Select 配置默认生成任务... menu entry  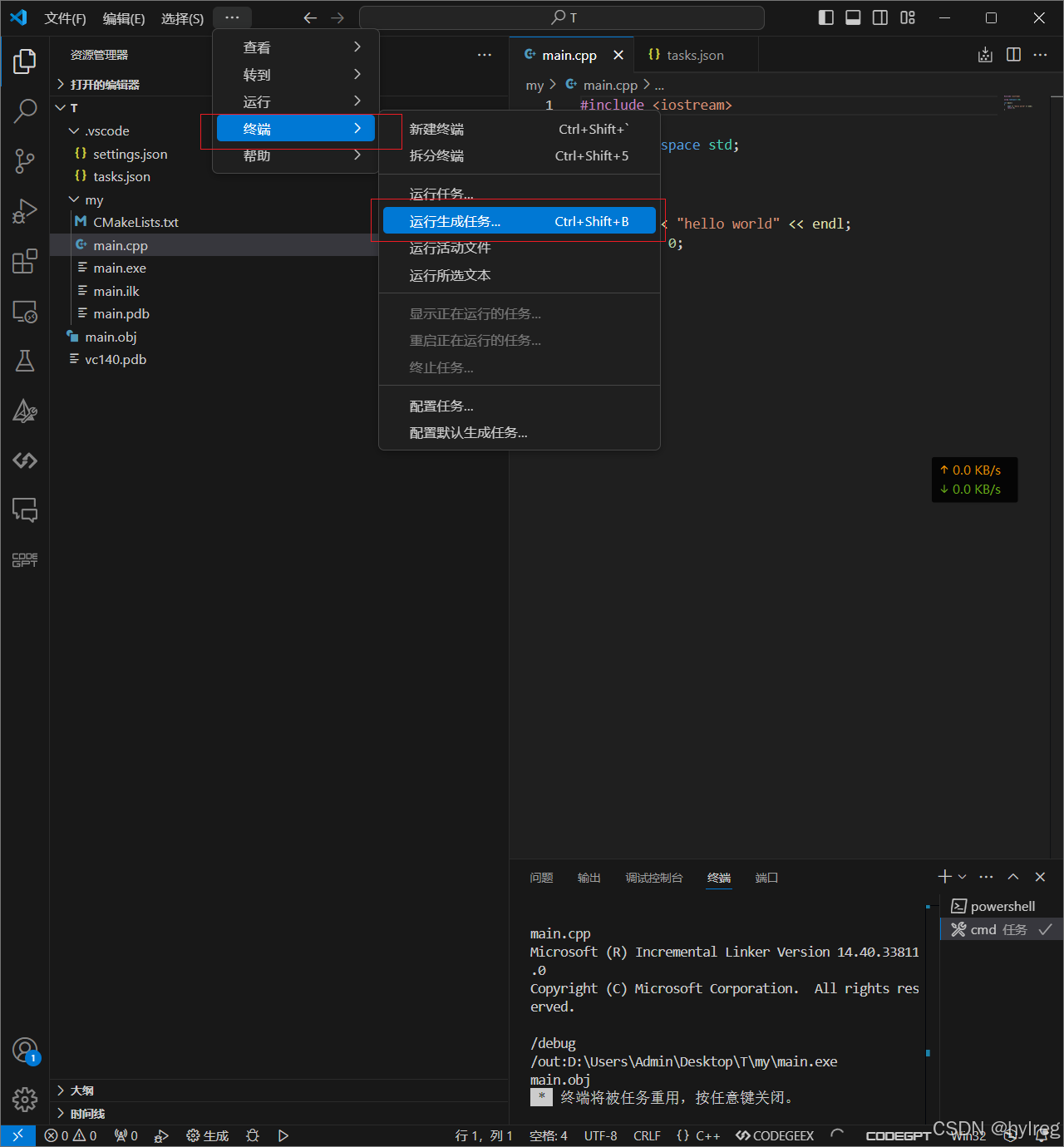[520, 432]
